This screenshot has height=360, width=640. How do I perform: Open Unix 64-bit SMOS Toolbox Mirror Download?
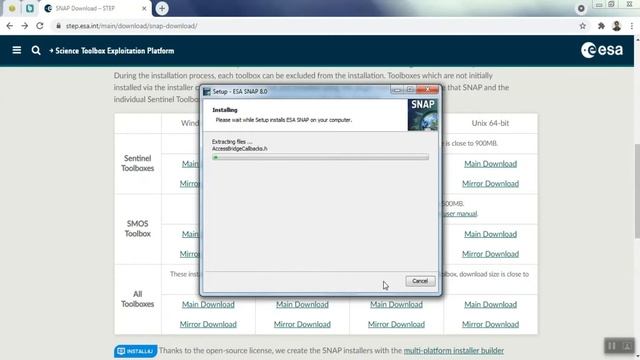click(x=490, y=254)
